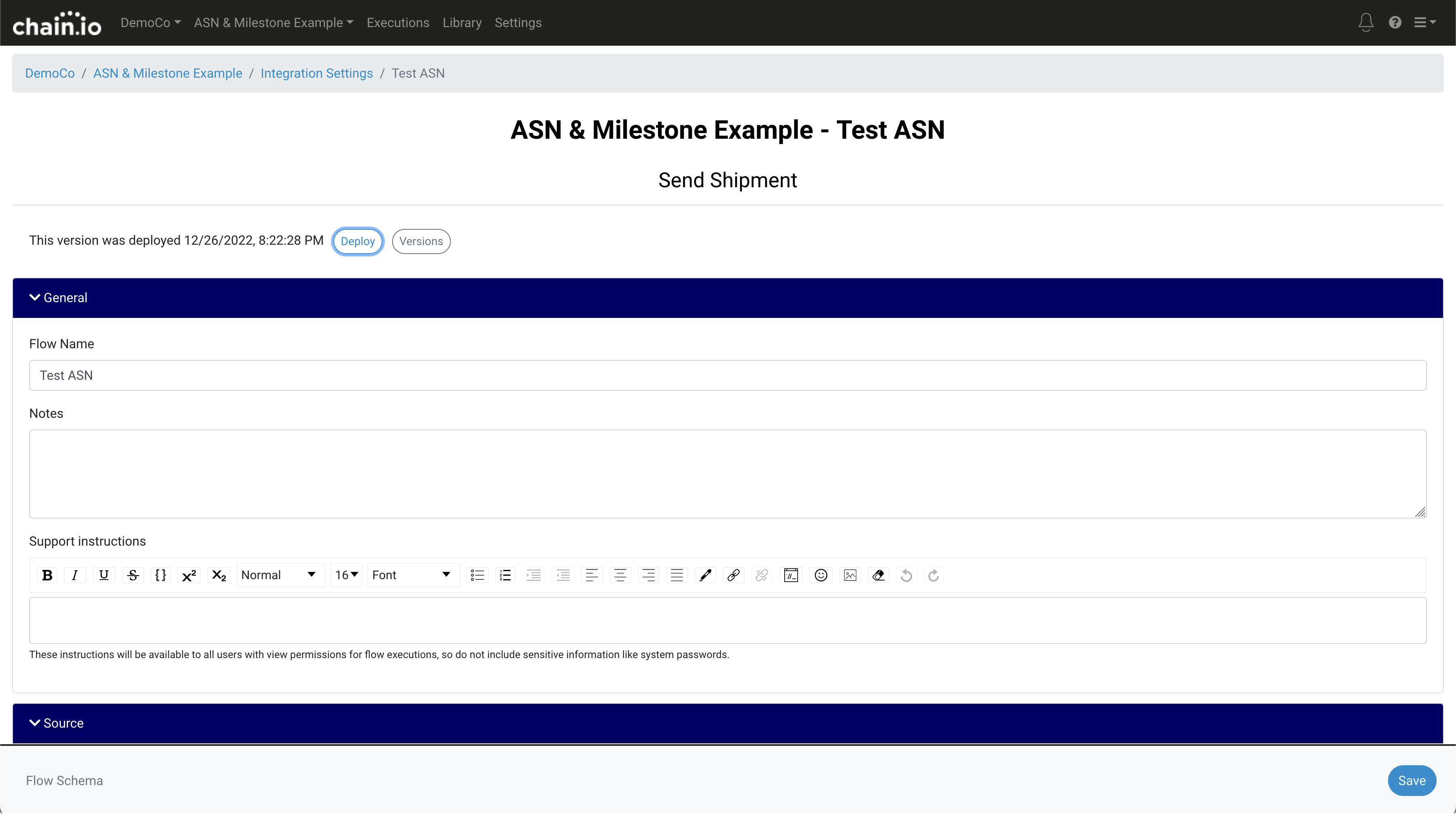Insert an embedded code block icon
Viewport: 1456px width, 815px height.
[791, 575]
